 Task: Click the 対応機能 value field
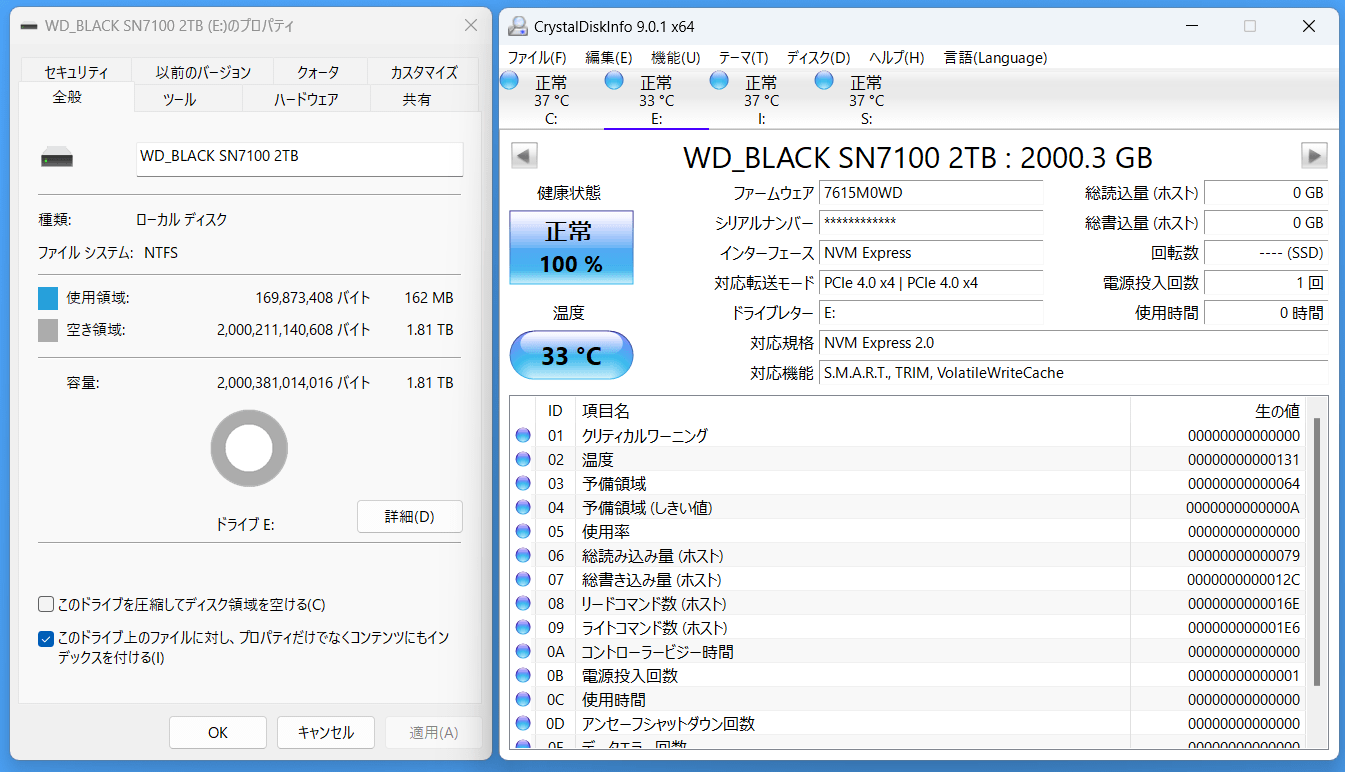click(x=1074, y=373)
